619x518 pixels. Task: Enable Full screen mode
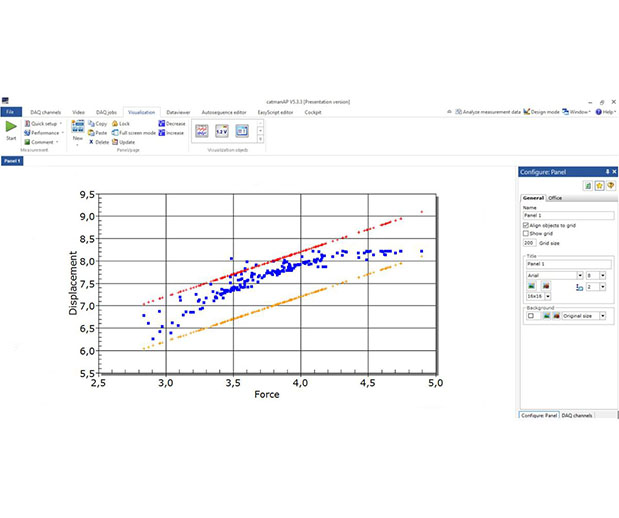[134, 132]
